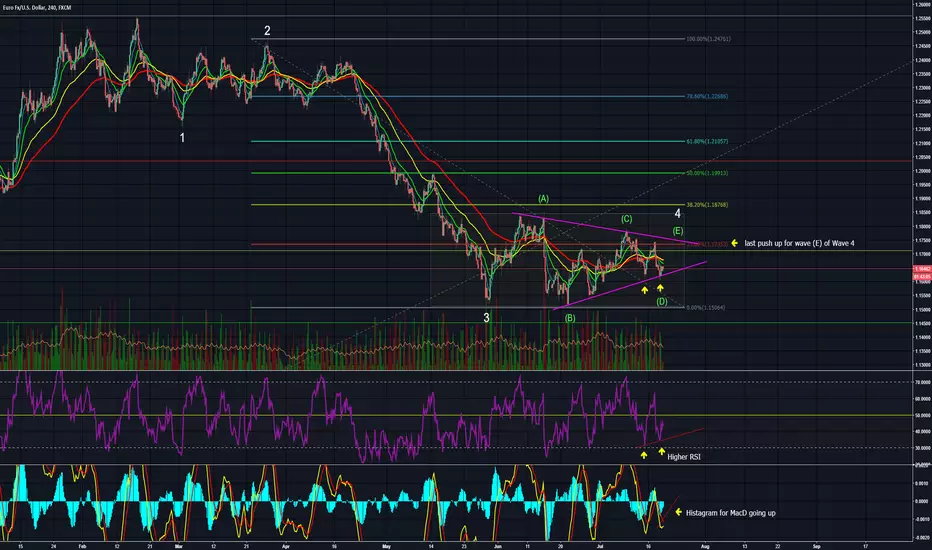Select the 78.60%(1.22686) Fibonacci level label

(707, 96)
